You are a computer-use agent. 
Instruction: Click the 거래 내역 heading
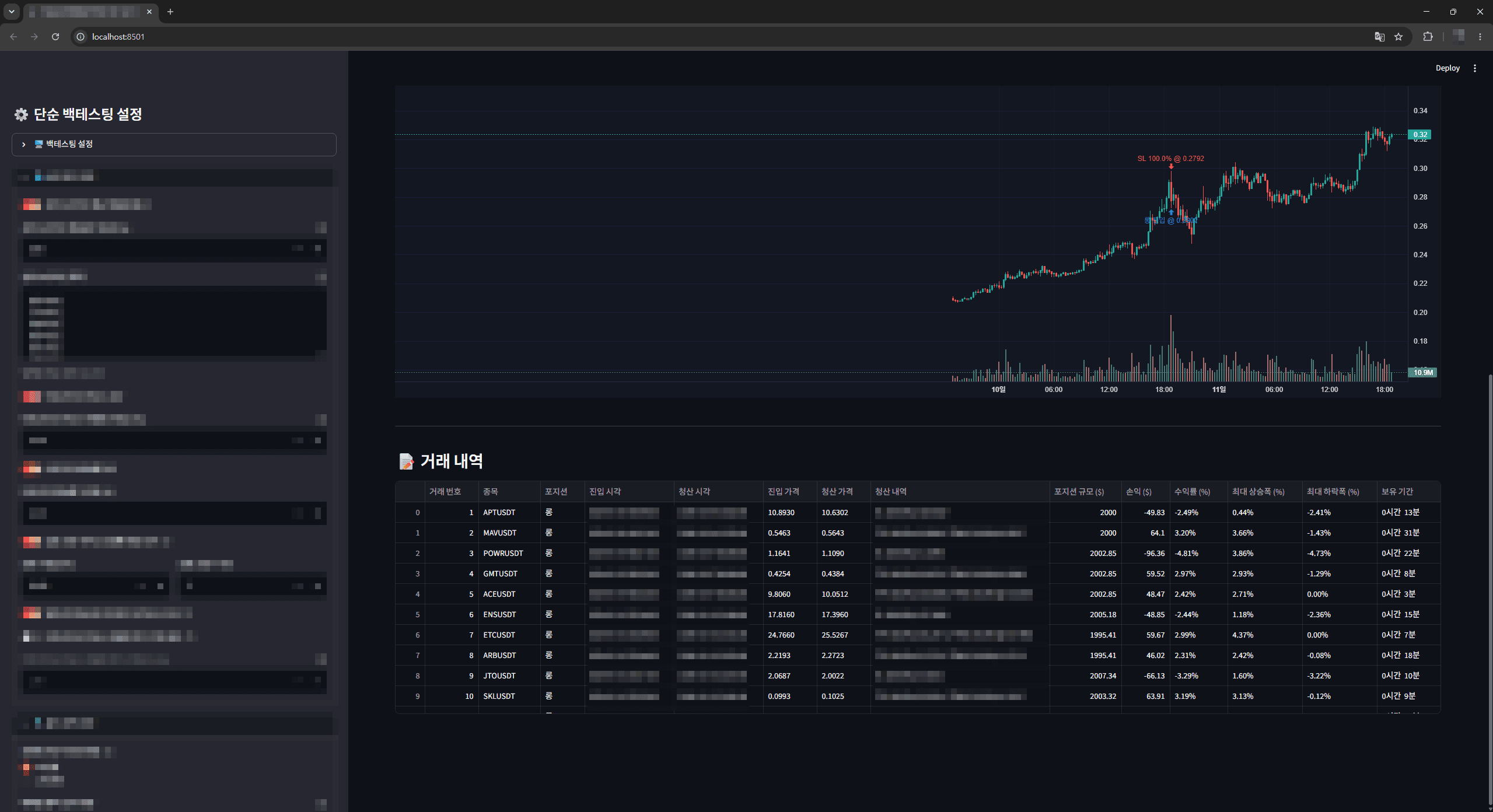[x=452, y=461]
